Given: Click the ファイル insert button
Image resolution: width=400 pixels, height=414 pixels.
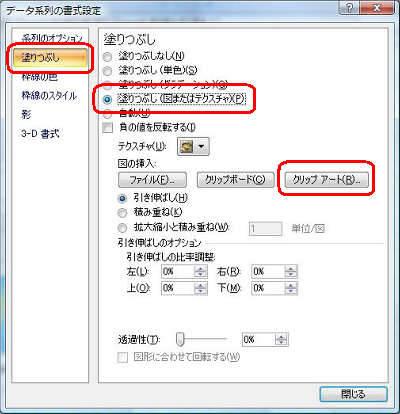Looking at the screenshot, I should point(152,180).
